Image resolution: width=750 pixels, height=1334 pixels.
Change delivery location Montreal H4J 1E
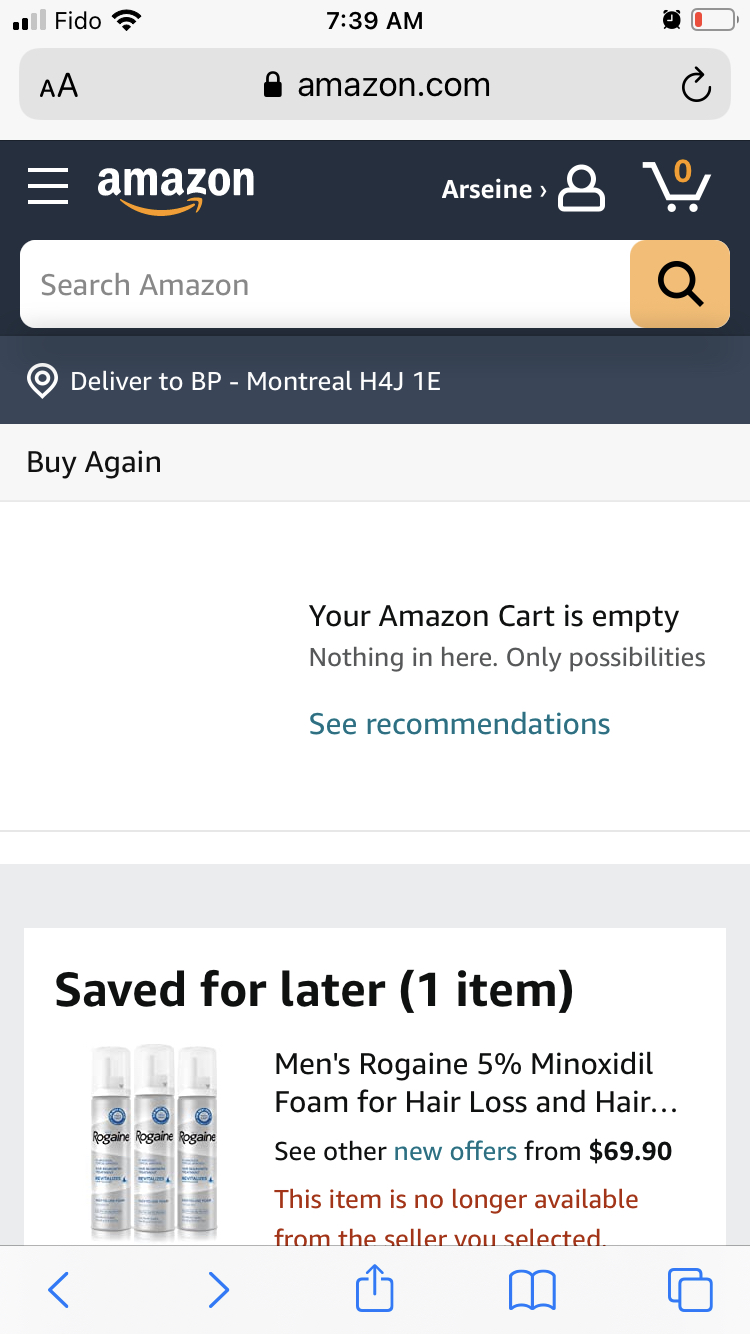(255, 381)
